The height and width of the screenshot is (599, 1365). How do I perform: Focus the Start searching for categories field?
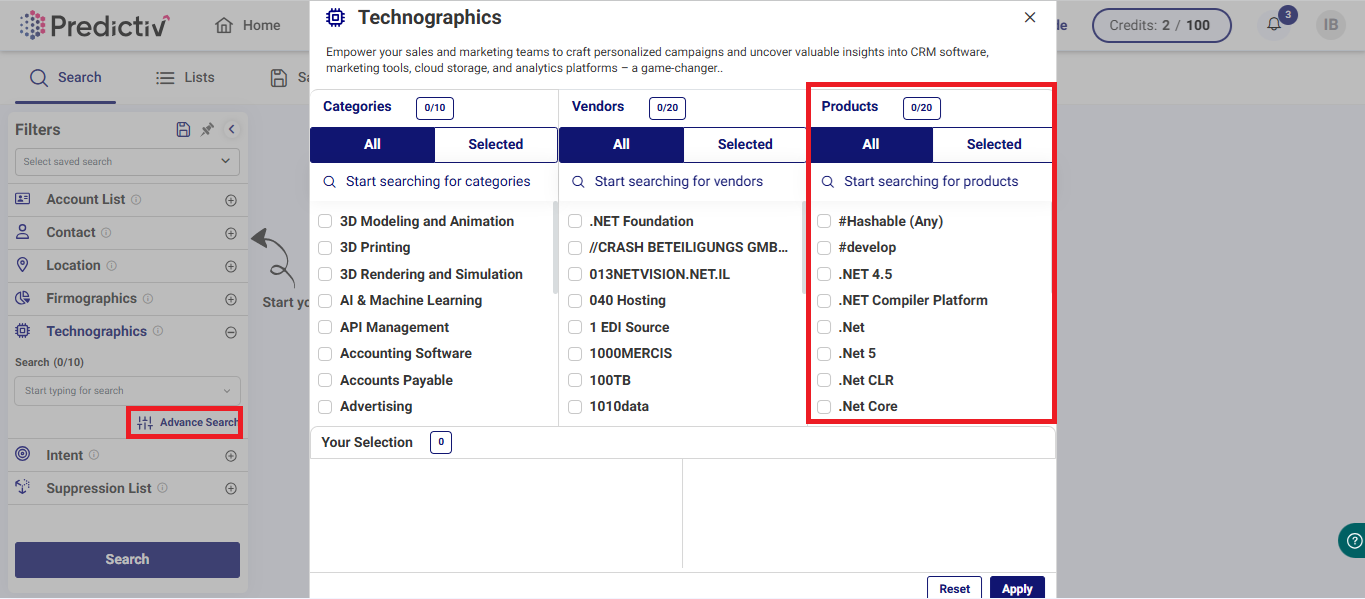434,182
